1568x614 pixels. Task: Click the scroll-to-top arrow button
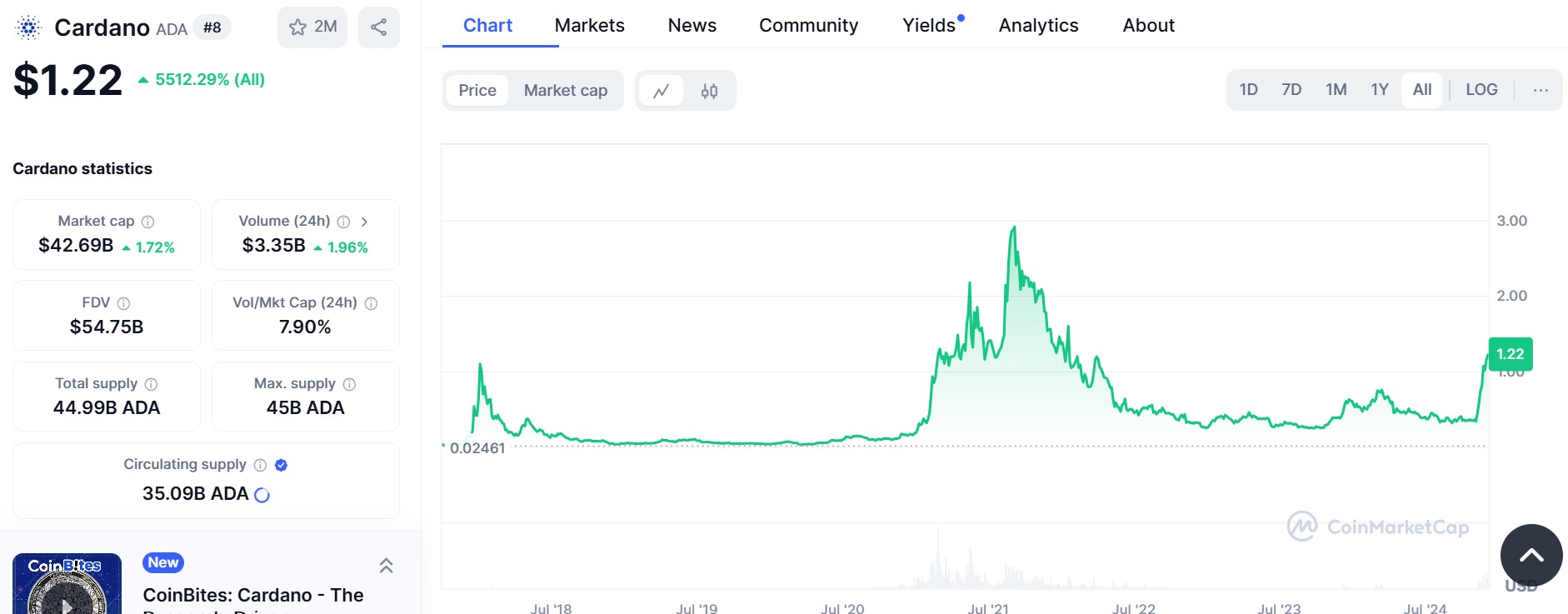pos(1531,555)
